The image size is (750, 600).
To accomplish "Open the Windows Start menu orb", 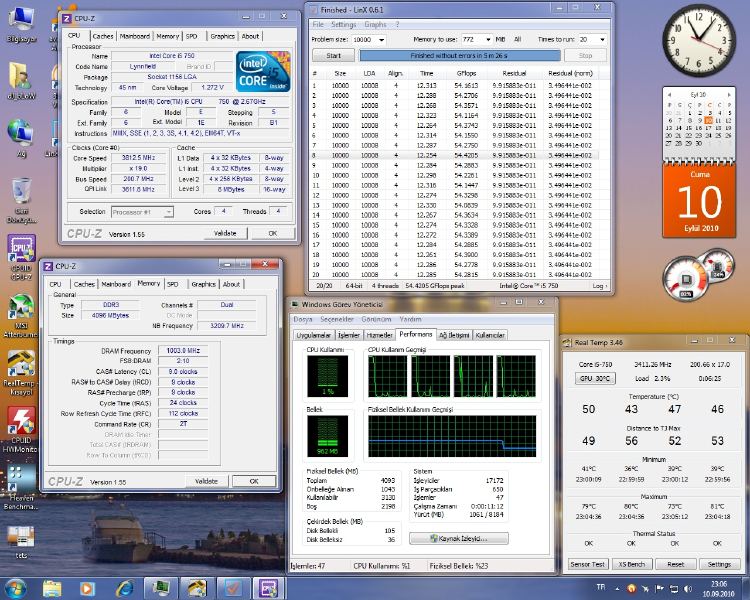I will click(x=16, y=588).
